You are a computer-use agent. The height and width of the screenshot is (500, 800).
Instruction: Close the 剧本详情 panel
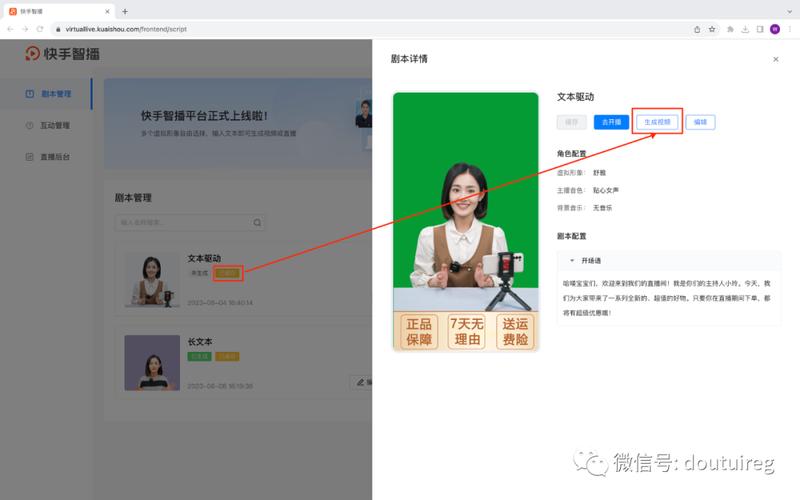(x=776, y=59)
